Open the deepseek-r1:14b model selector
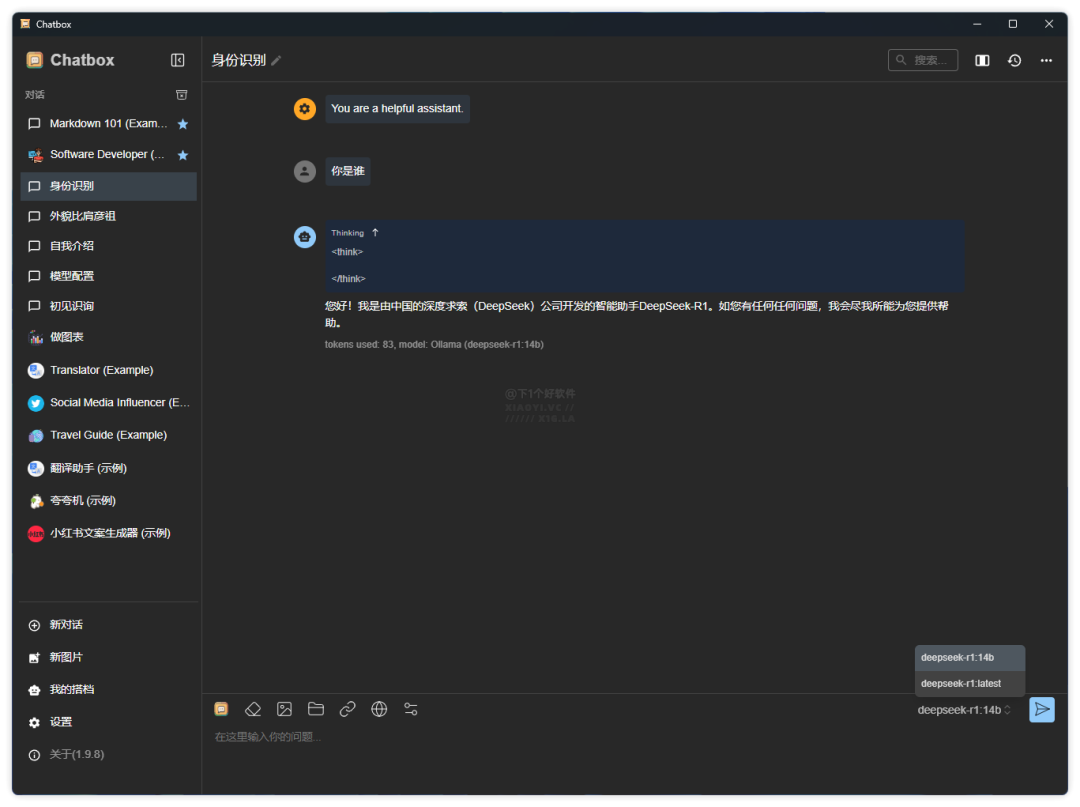 click(x=964, y=710)
